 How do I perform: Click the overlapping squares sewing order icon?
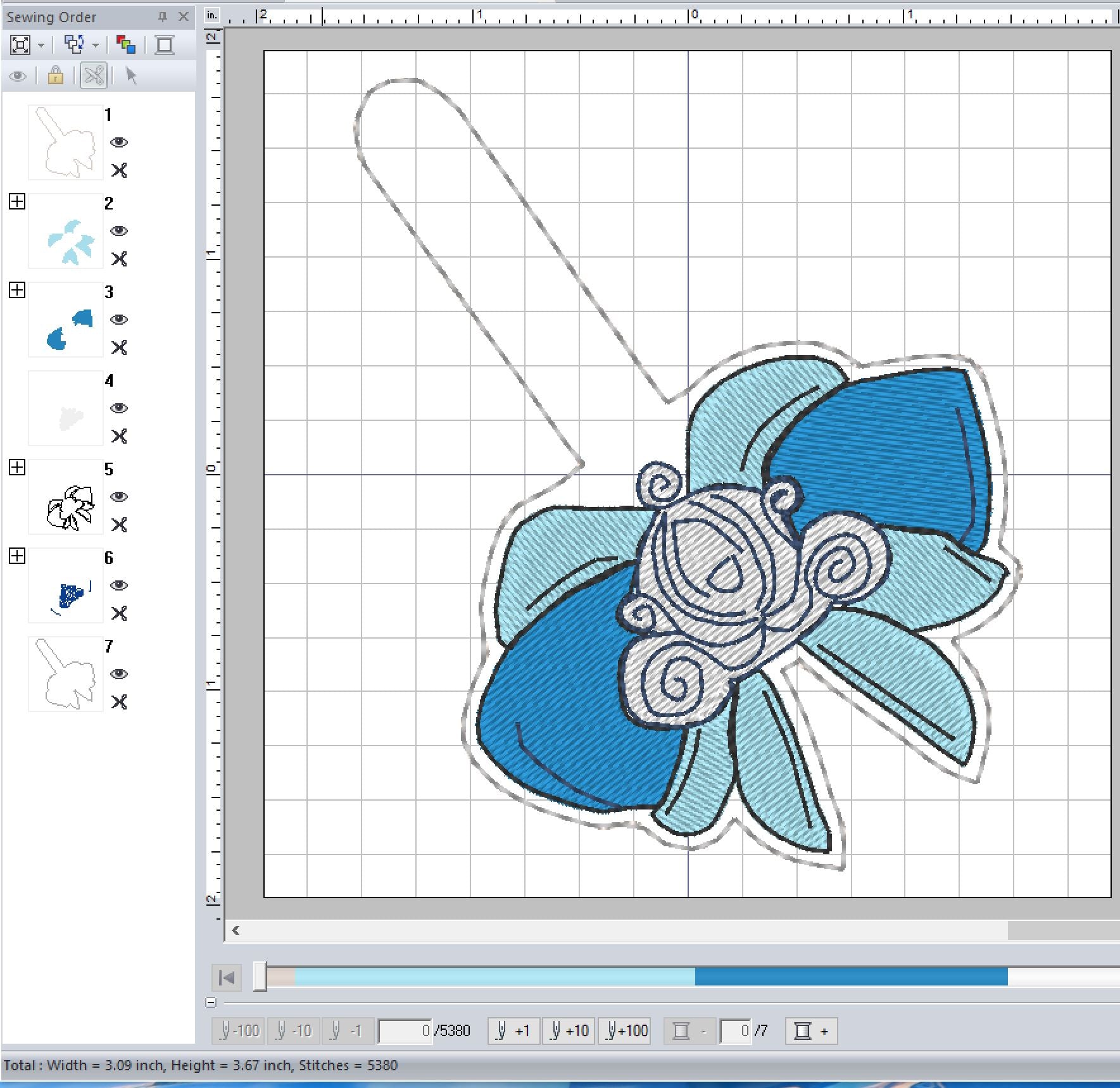(x=75, y=45)
